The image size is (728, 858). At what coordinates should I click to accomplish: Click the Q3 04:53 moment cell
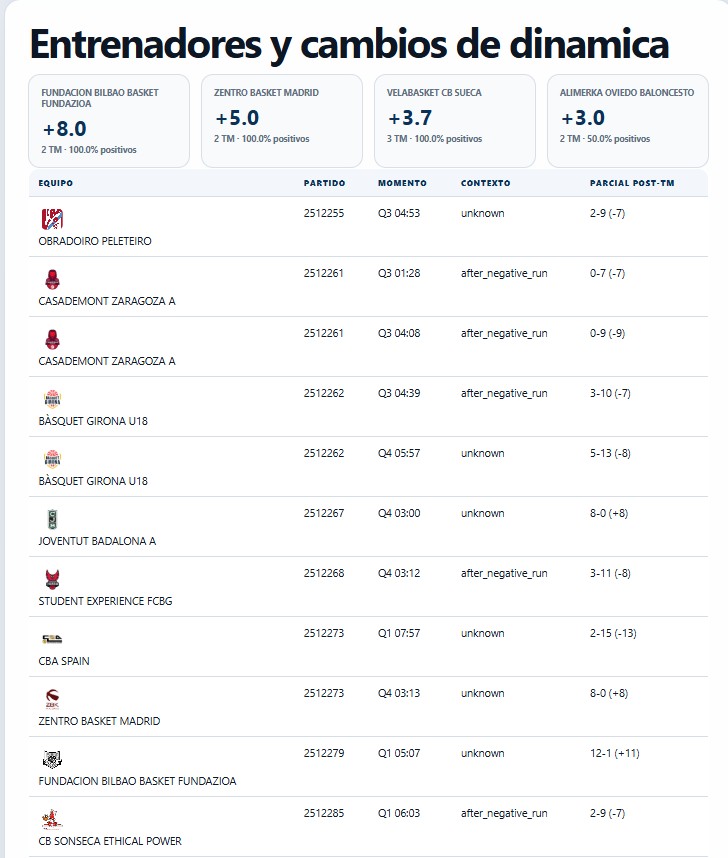pos(399,213)
